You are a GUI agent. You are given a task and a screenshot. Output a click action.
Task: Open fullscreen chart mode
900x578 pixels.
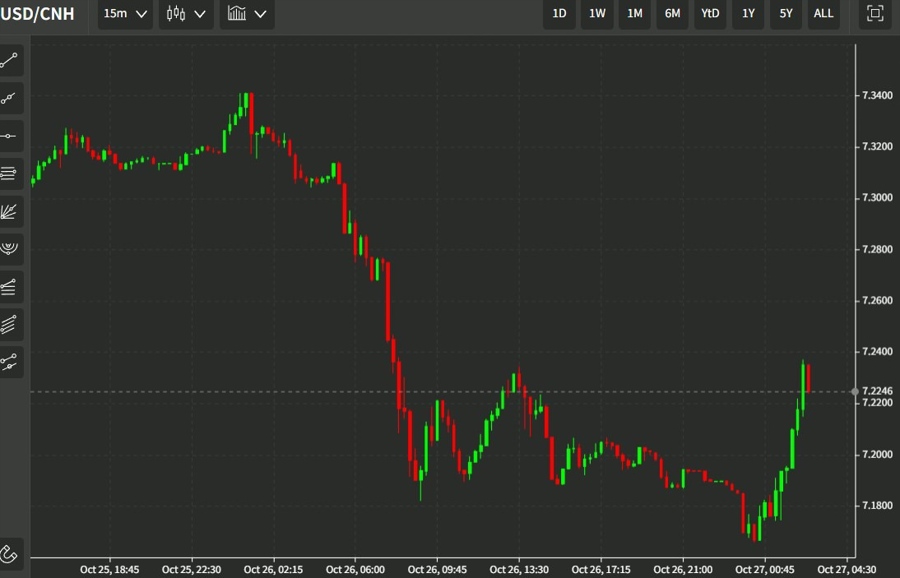875,13
